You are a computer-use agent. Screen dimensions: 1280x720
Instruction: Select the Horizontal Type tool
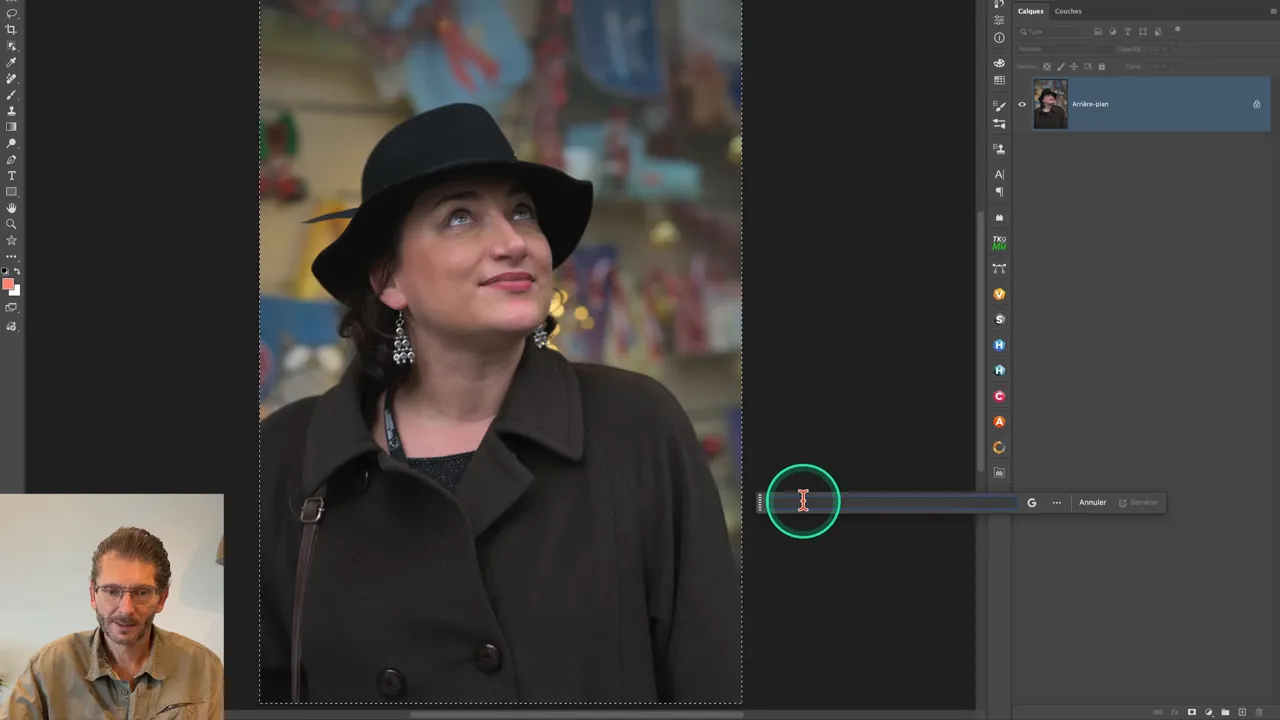click(12, 175)
